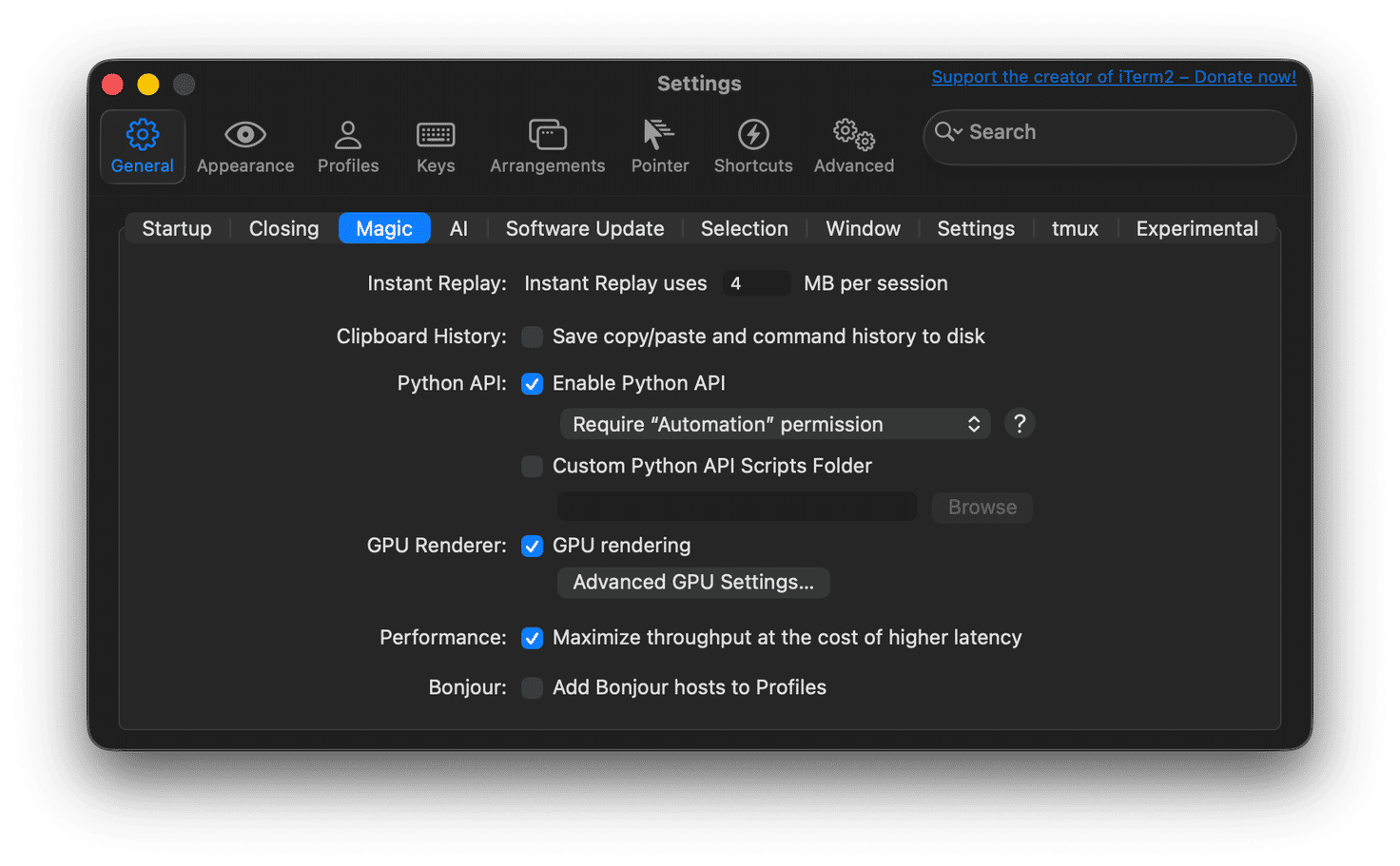Disable the Enable Python API checkbox
This screenshot has width=1400, height=866.
(x=532, y=384)
